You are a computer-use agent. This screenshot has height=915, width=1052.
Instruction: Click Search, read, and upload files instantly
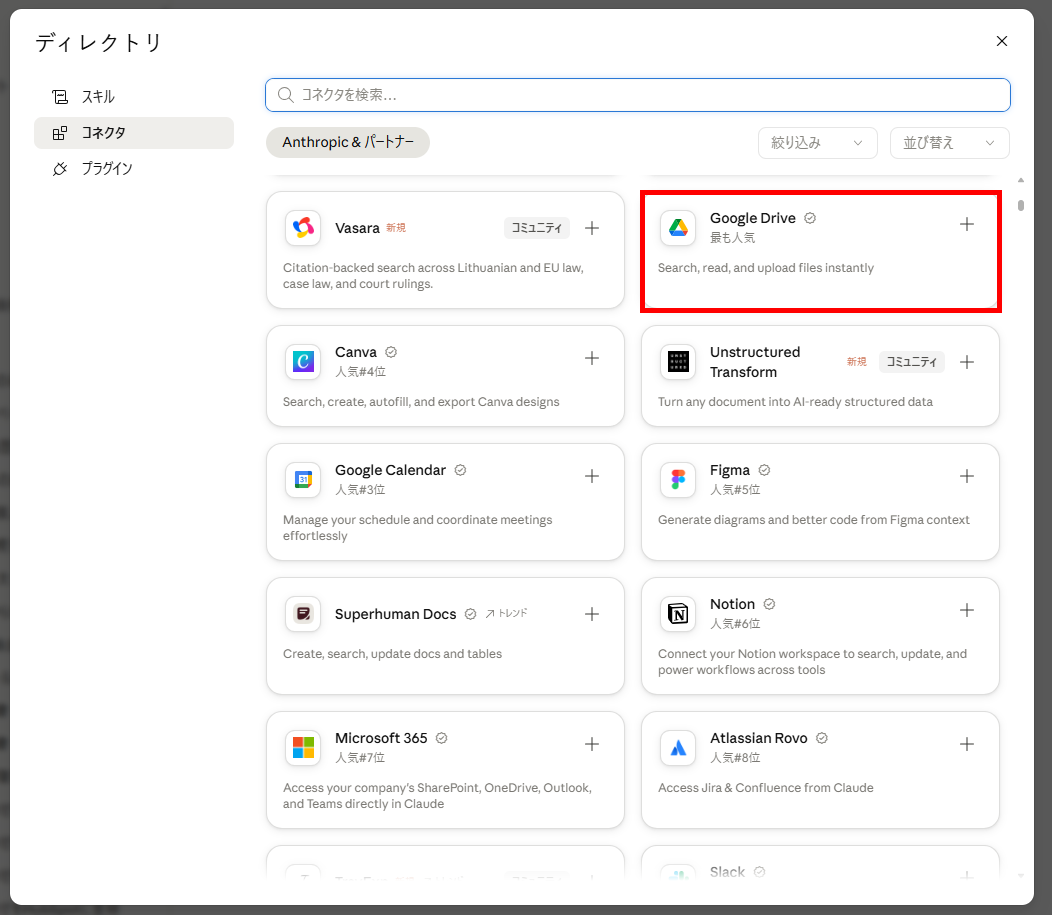coord(766,268)
